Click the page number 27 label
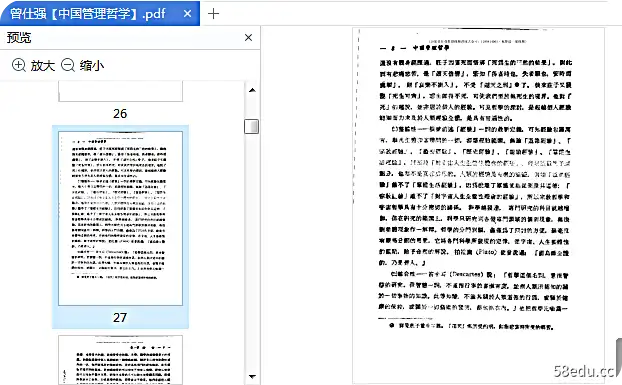622x385 pixels. point(120,318)
